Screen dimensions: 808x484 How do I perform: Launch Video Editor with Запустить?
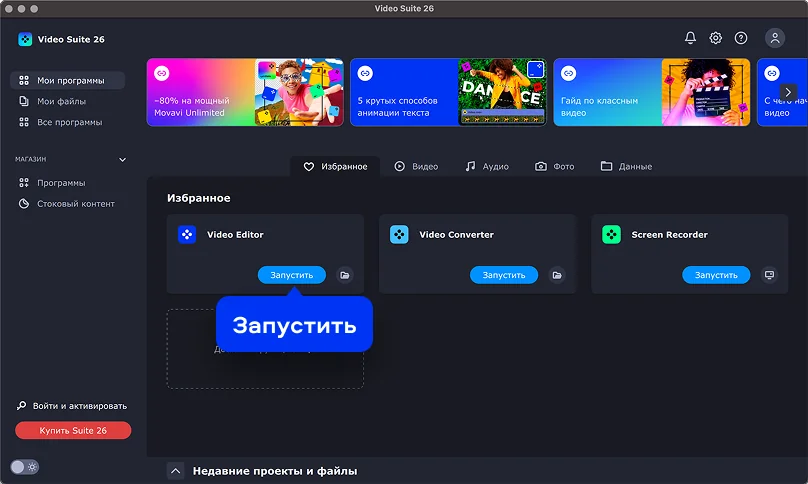(x=292, y=275)
